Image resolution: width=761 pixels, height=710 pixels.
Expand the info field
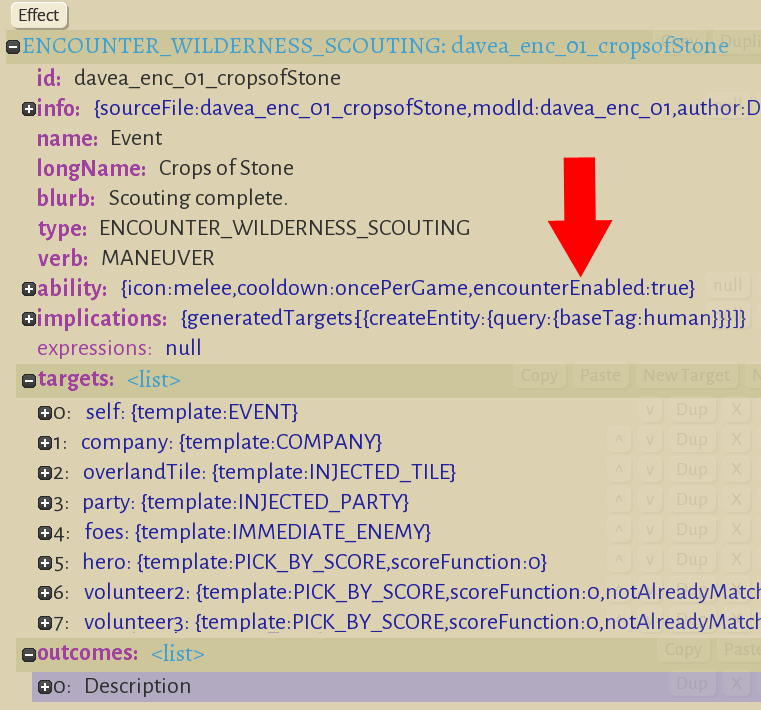[28, 108]
